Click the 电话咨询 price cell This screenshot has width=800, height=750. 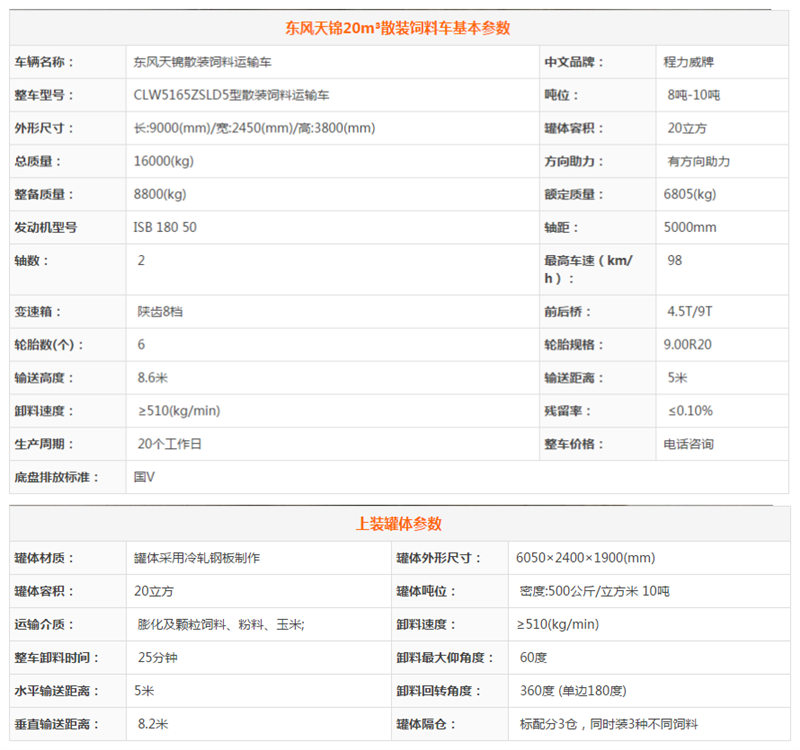(x=689, y=444)
